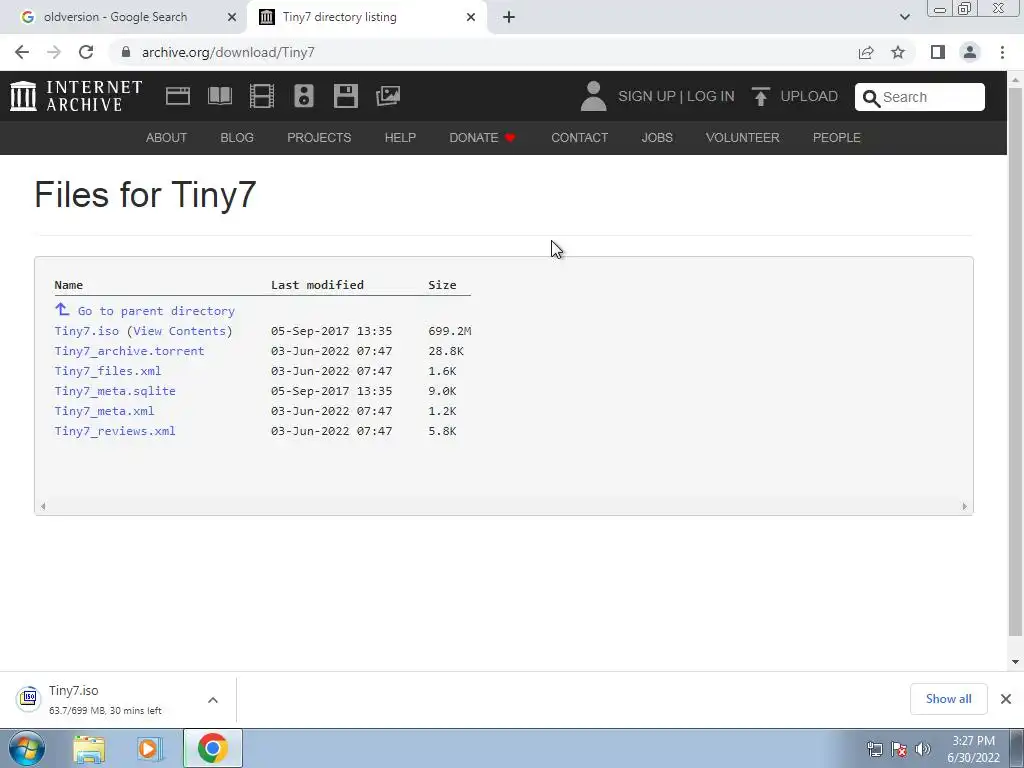1024x768 pixels.
Task: Open the browser side panel icon
Action: pyautogui.click(x=938, y=52)
